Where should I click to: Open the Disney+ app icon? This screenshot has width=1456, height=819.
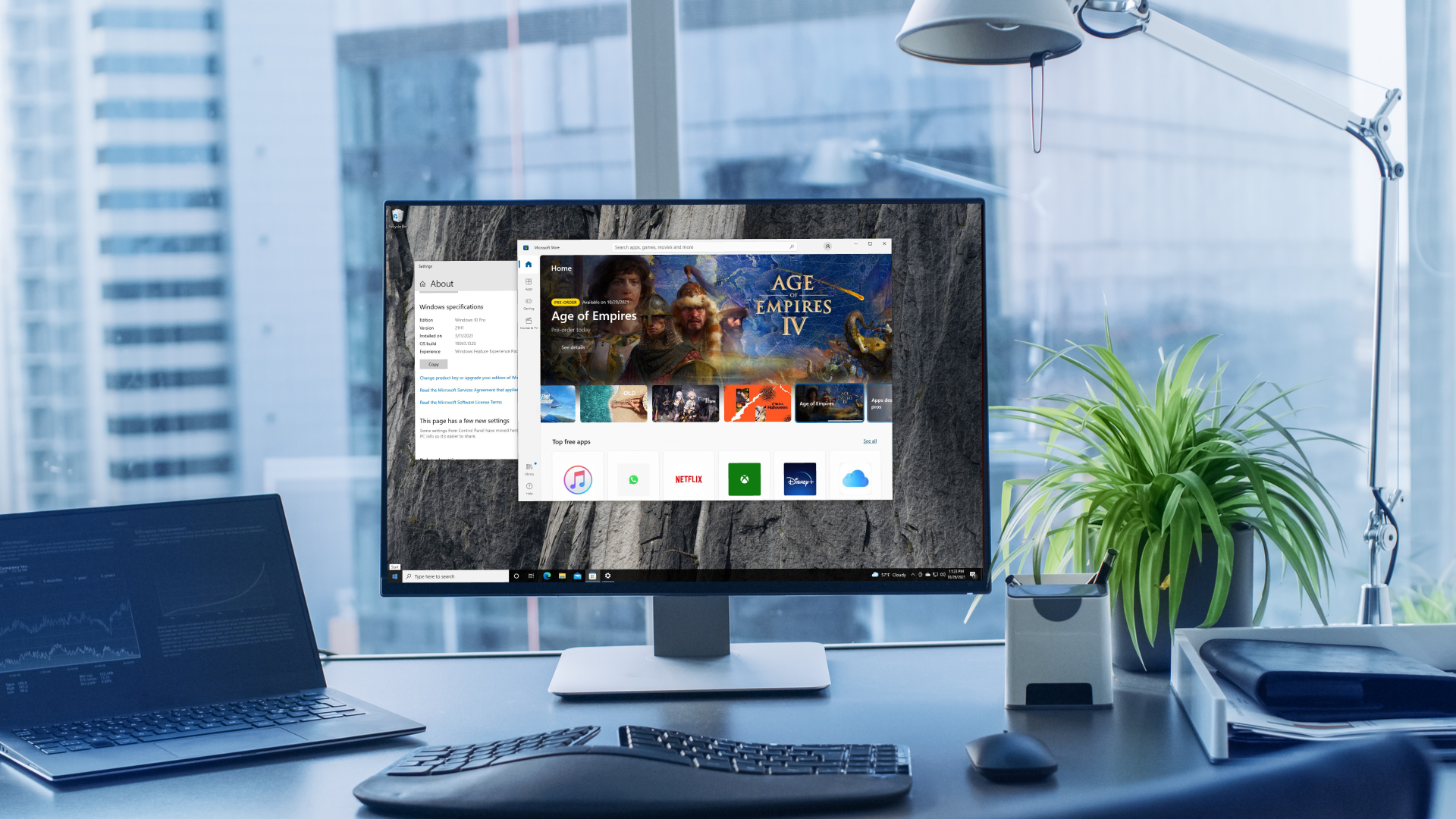tap(800, 478)
